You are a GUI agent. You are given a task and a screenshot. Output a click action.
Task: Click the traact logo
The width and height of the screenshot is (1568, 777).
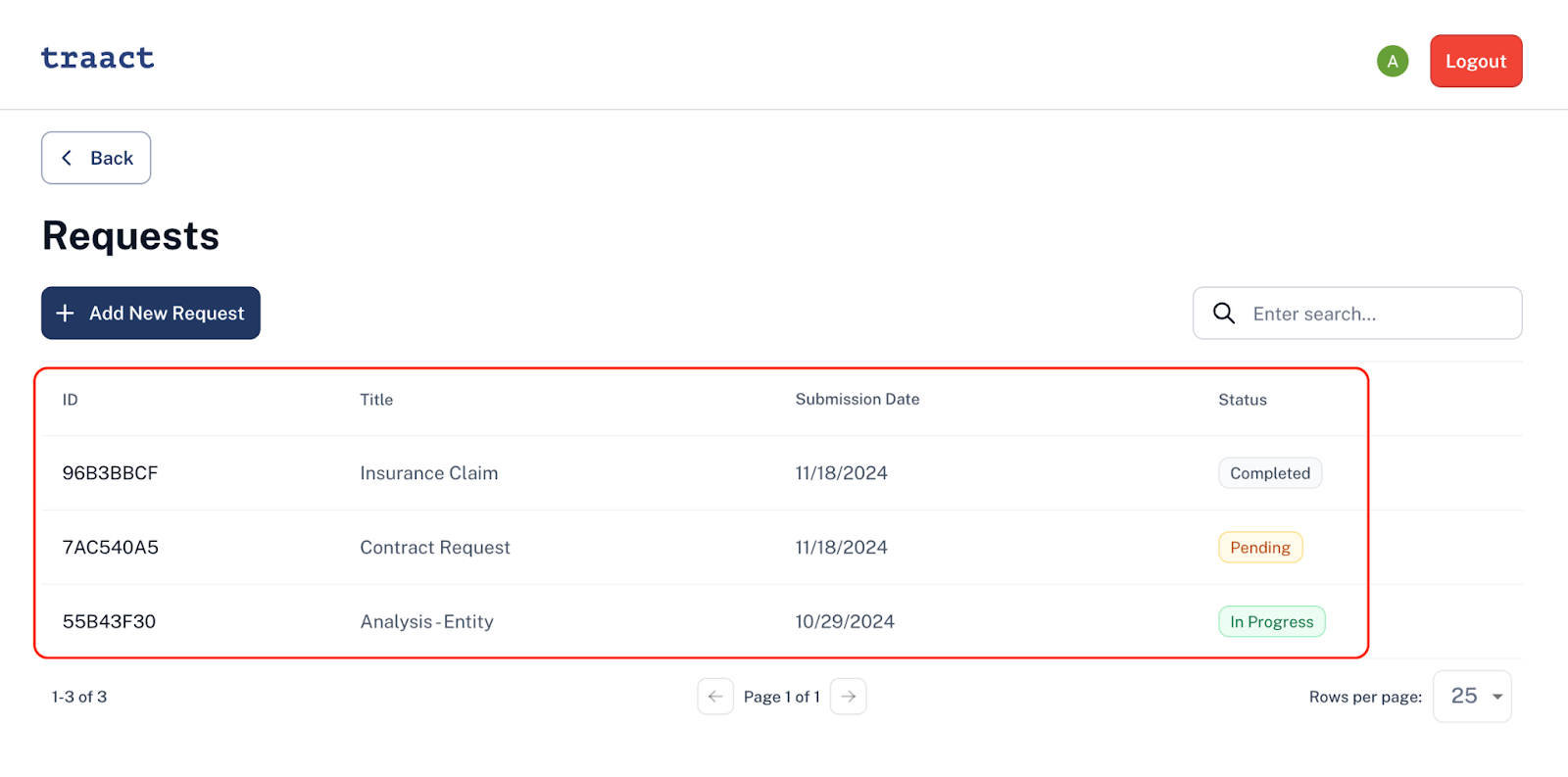(97, 59)
